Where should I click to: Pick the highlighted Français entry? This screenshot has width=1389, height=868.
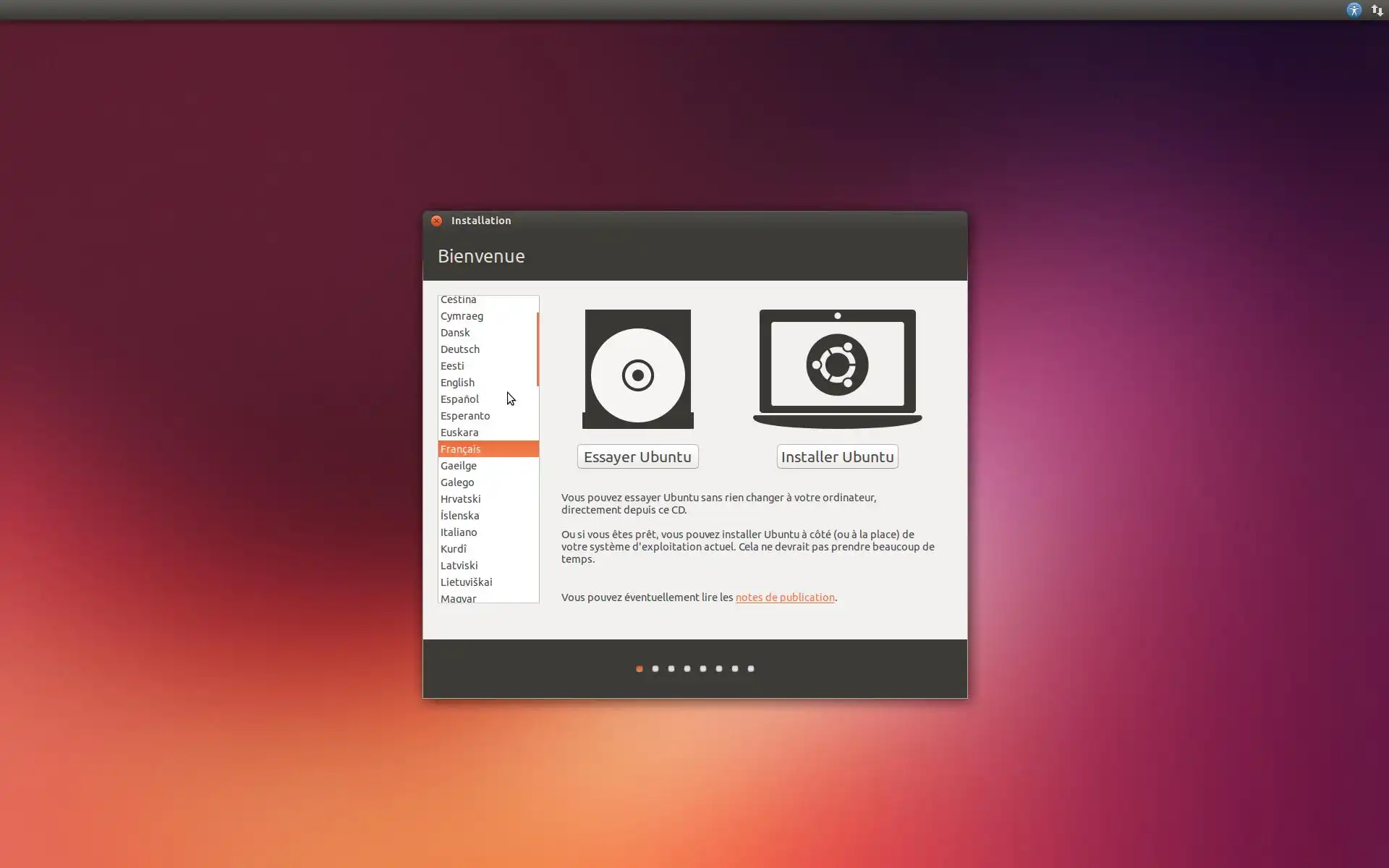460,449
